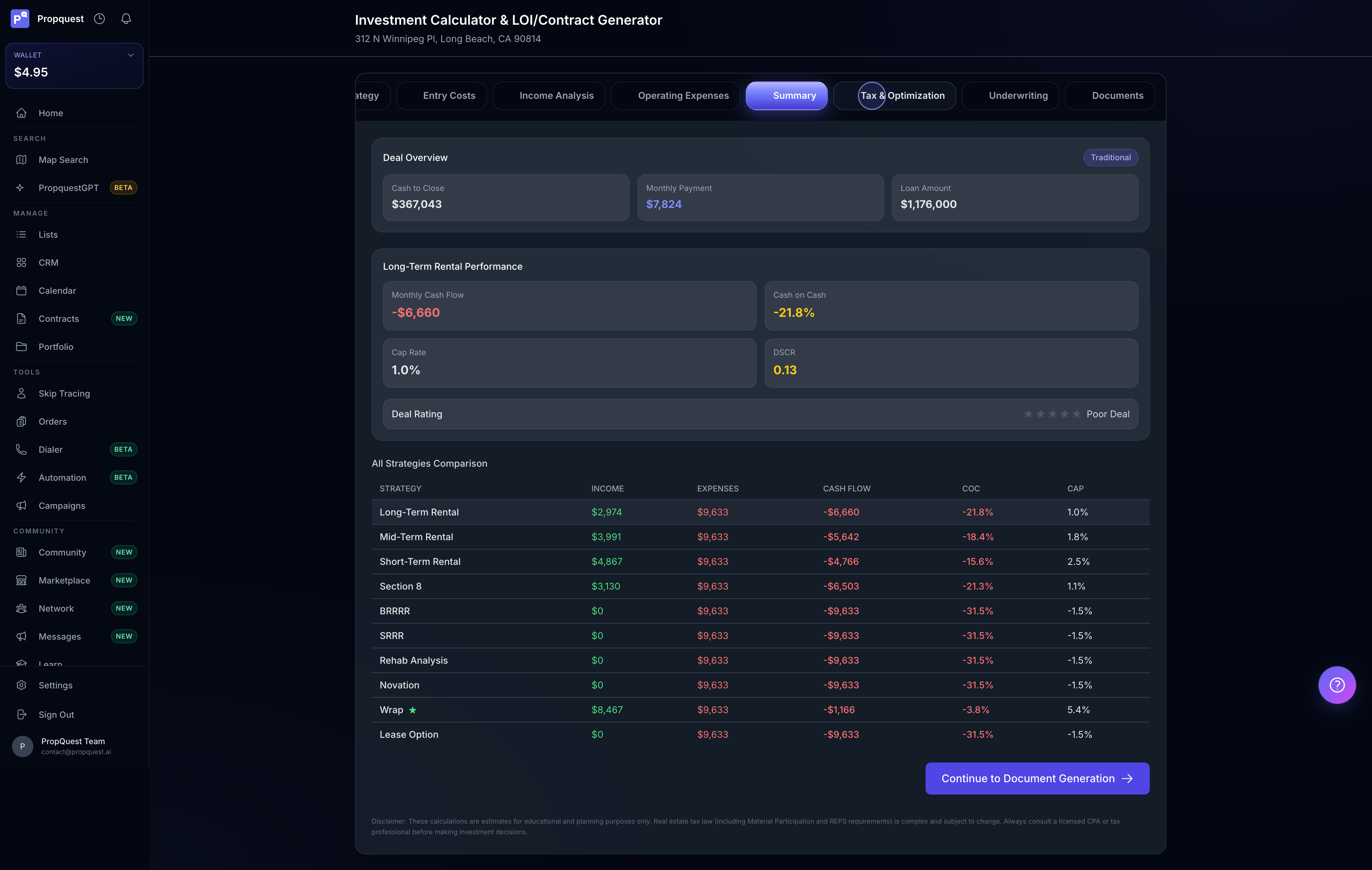
Task: Click the green star next to Wrap
Action: coord(412,710)
